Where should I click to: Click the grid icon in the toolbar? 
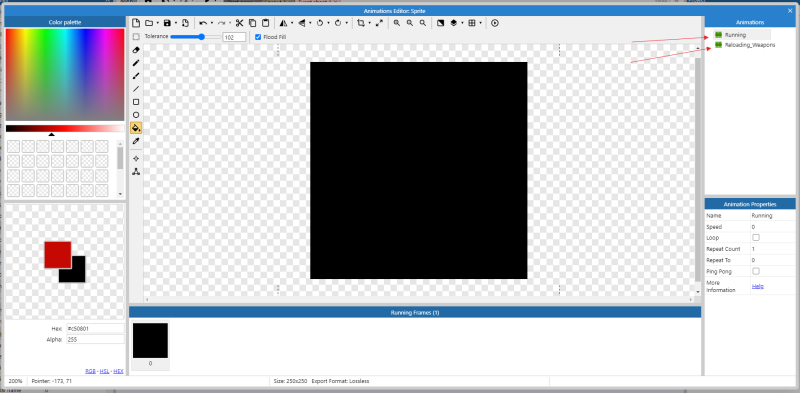coord(472,23)
